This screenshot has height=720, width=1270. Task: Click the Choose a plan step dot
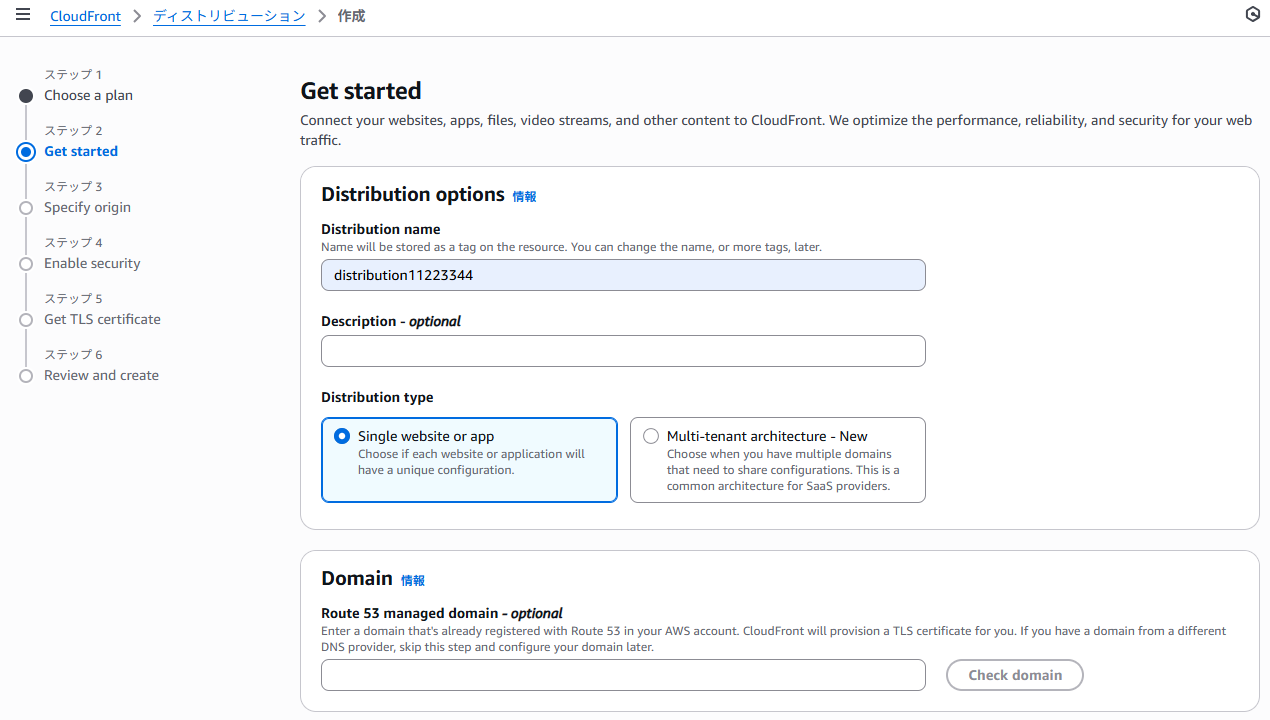26,96
